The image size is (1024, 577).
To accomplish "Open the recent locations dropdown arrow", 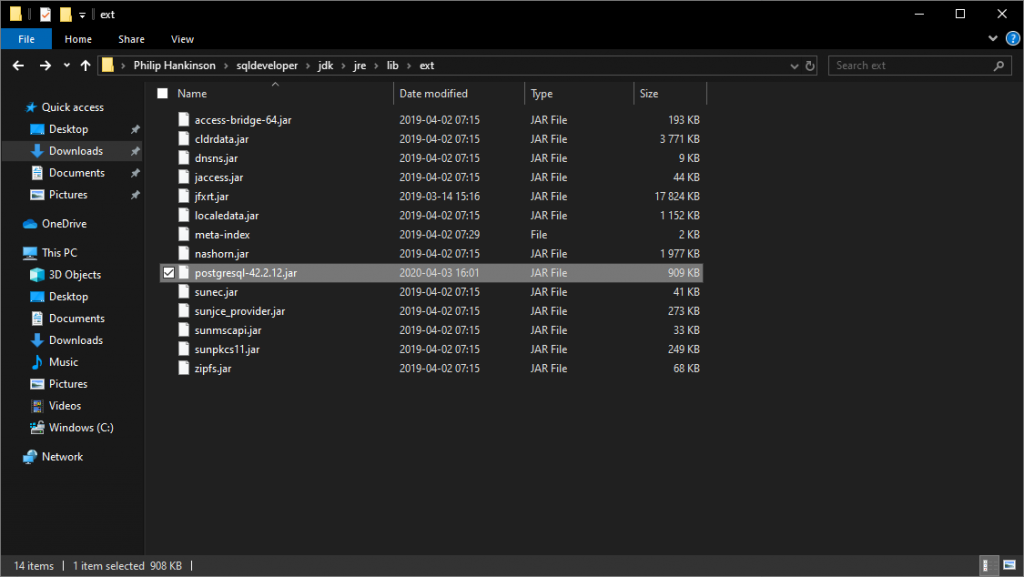I will pyautogui.click(x=66, y=66).
